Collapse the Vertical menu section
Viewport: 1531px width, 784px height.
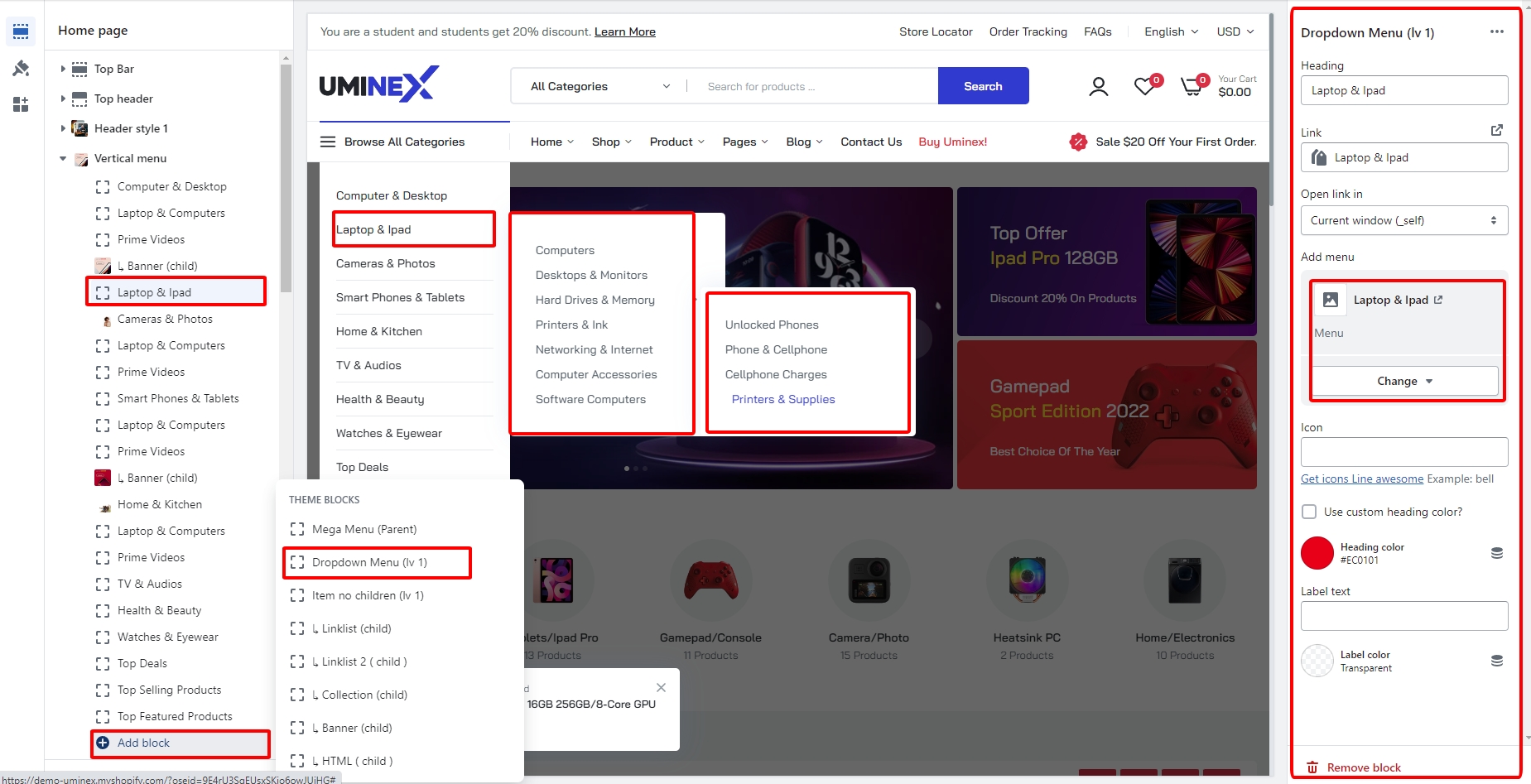point(63,158)
